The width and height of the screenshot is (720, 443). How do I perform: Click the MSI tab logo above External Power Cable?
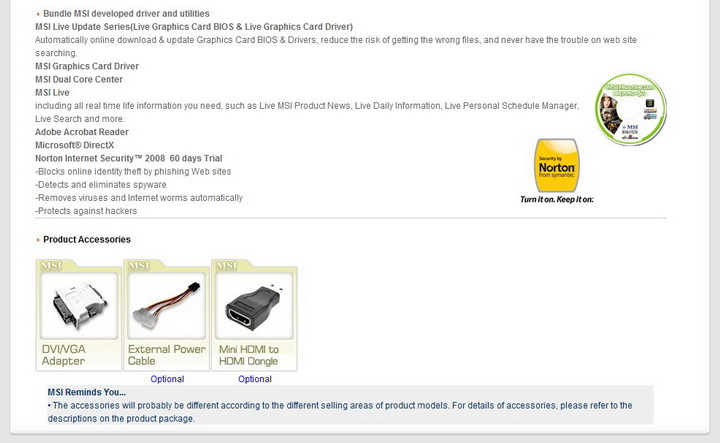(x=140, y=266)
